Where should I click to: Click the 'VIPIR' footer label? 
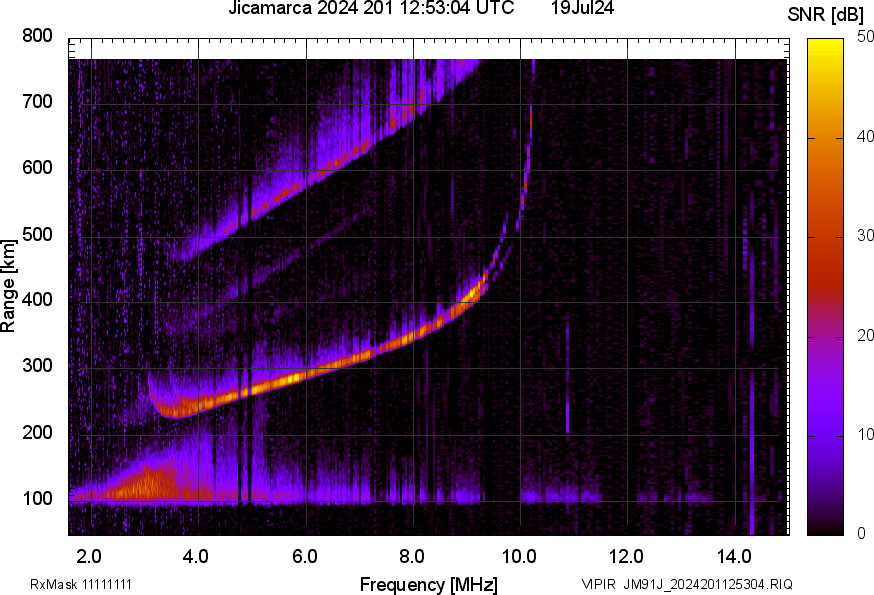[x=599, y=584]
